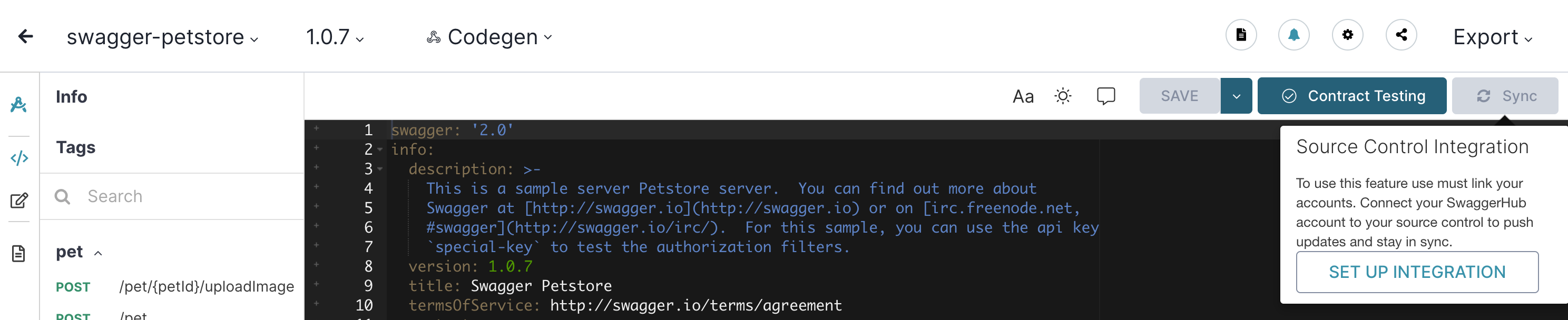Screen dimensions: 1568x320
Task: Open the API documentation page icon
Action: pos(1240,35)
